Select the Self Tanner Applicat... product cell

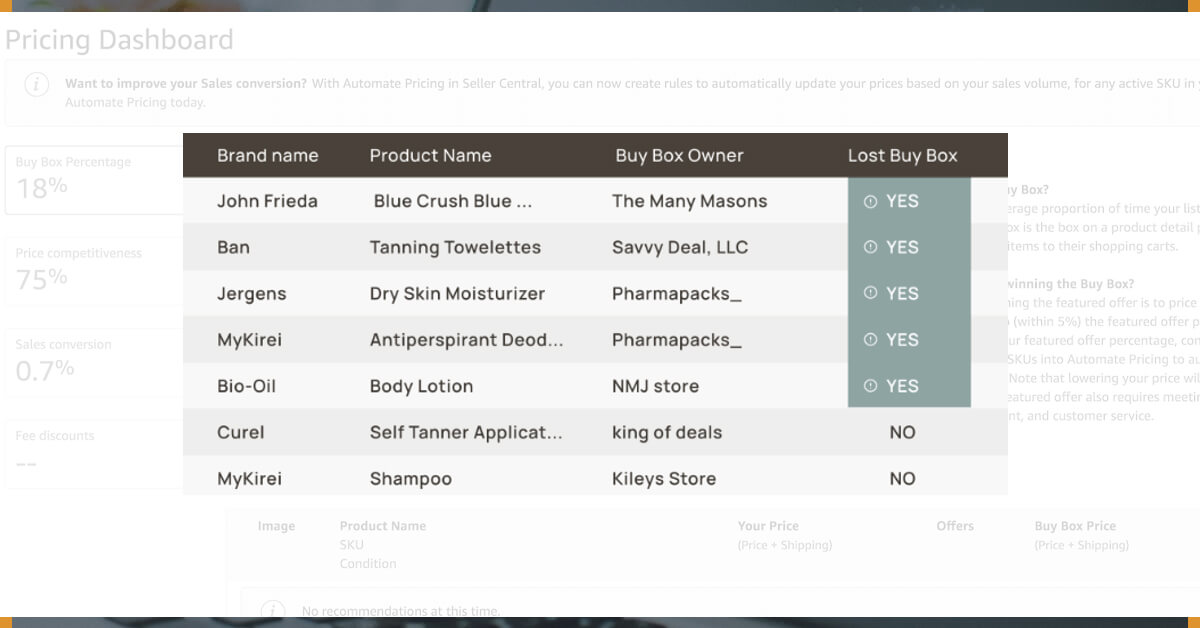coord(466,433)
